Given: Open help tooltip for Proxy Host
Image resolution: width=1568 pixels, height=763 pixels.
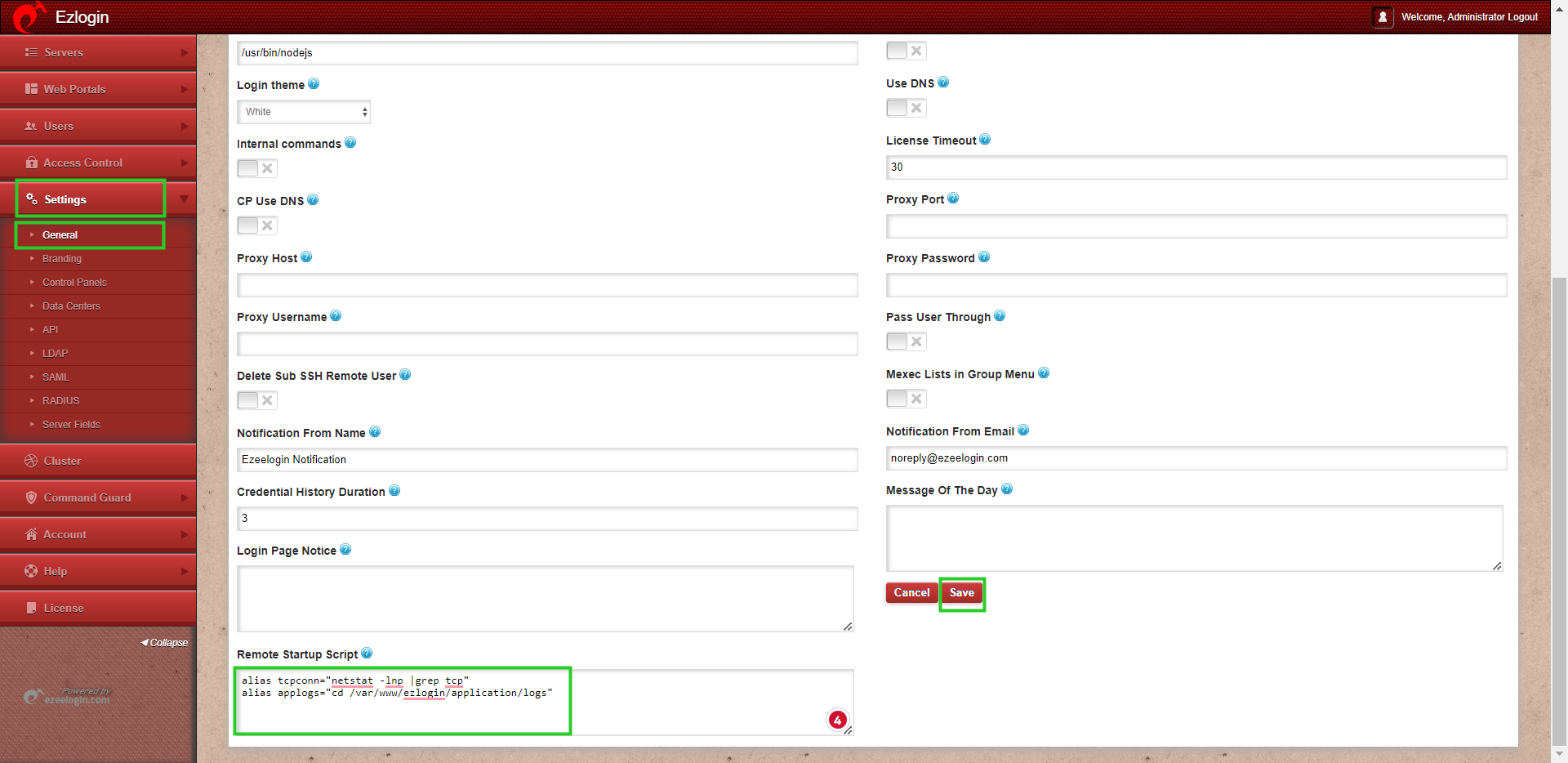Looking at the screenshot, I should [x=306, y=257].
